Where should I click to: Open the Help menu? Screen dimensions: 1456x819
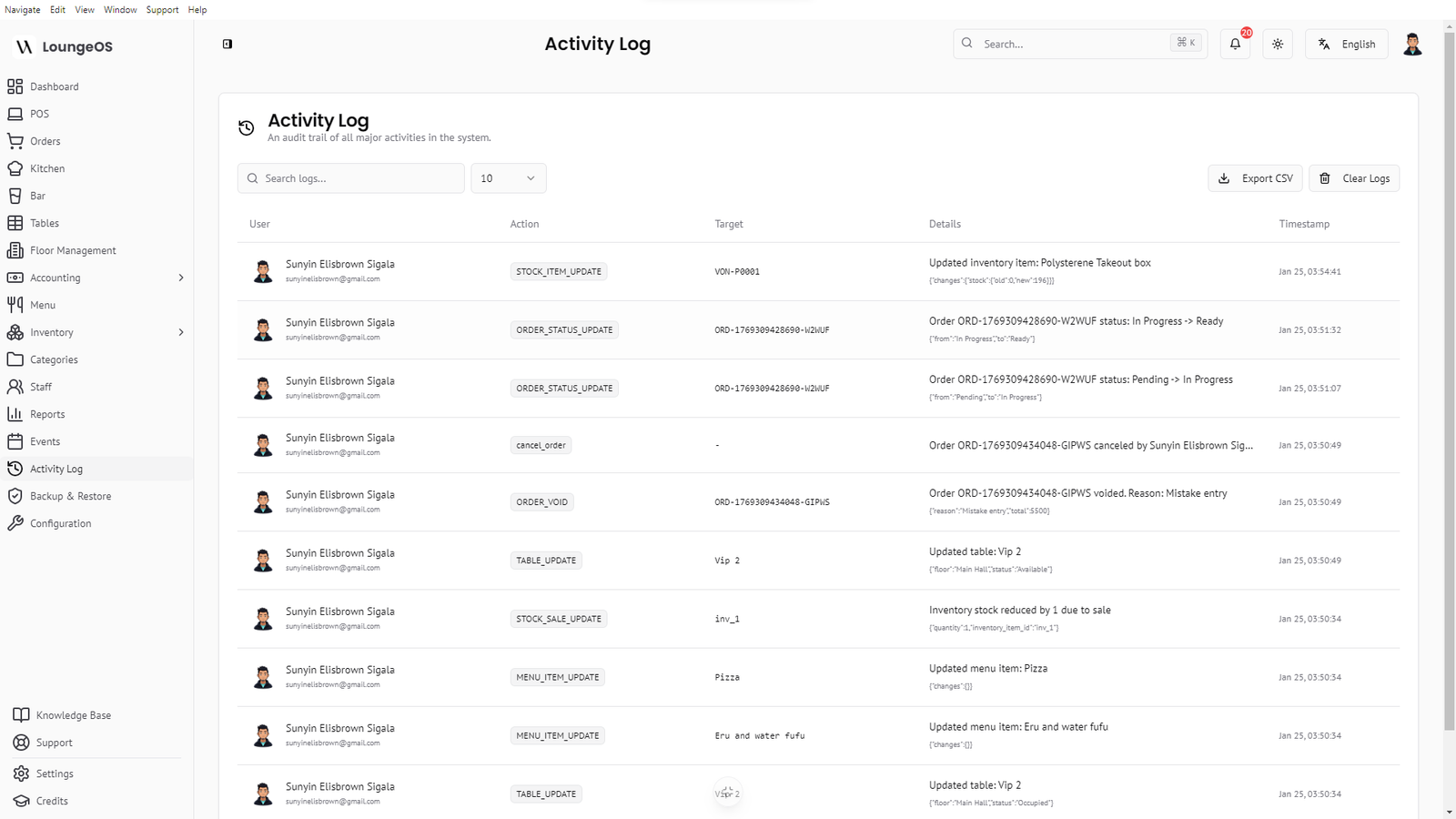coord(197,10)
